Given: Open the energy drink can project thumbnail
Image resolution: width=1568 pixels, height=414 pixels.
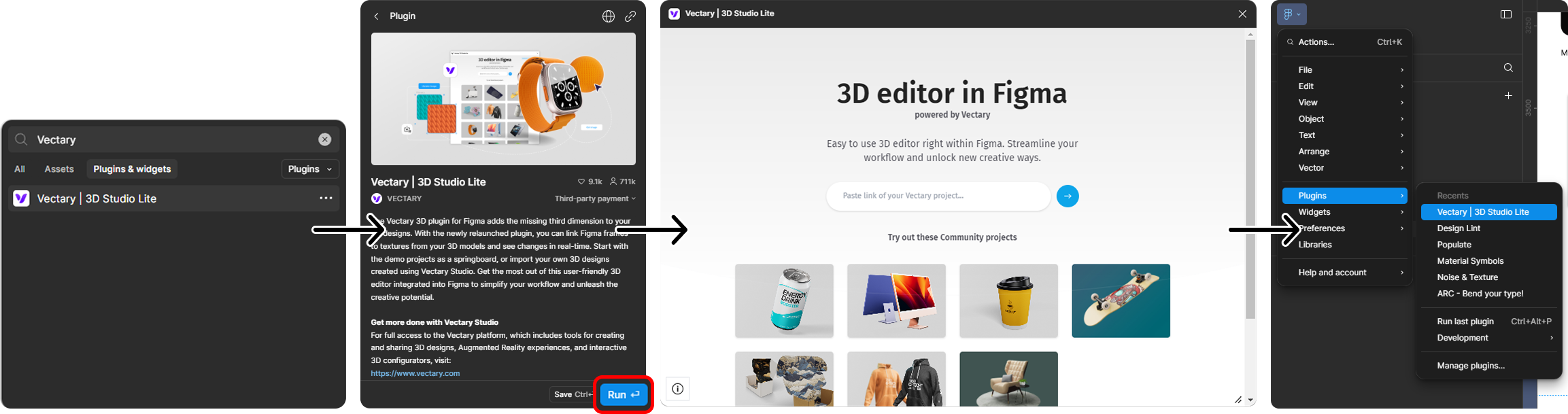Looking at the screenshot, I should tap(784, 300).
